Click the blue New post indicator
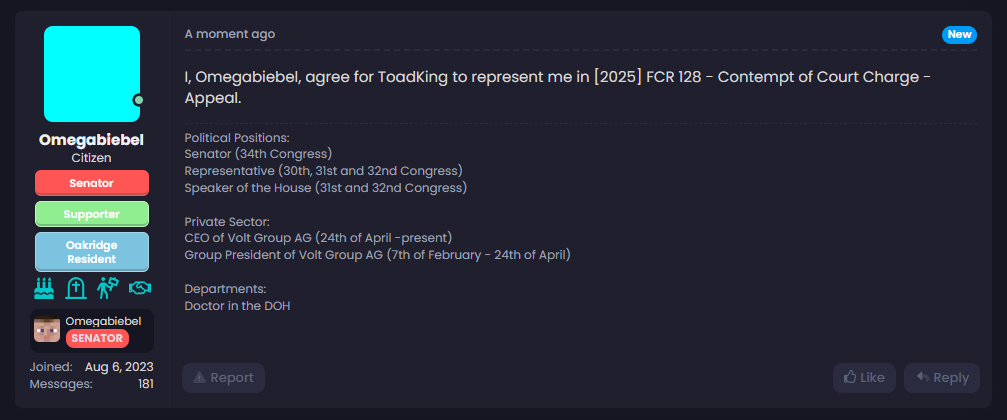Screen dimensions: 1007x420 pos(959,34)
